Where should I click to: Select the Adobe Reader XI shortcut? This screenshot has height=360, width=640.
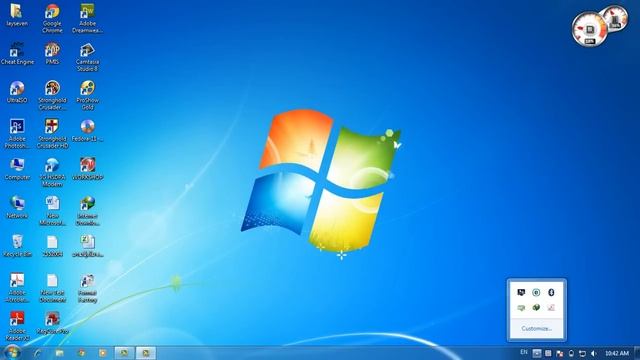click(x=17, y=326)
